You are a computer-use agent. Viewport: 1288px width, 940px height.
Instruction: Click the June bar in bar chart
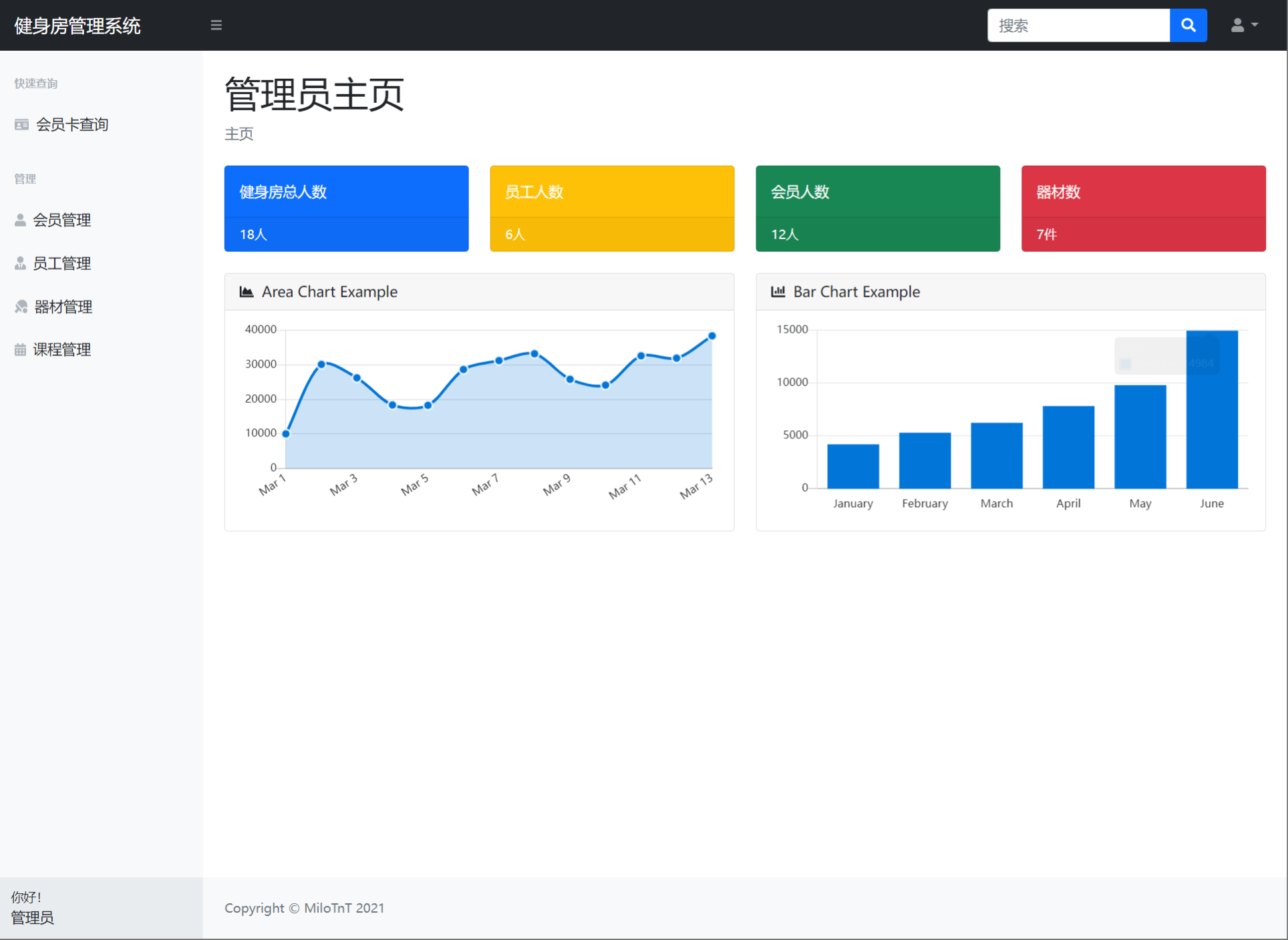coord(1211,428)
